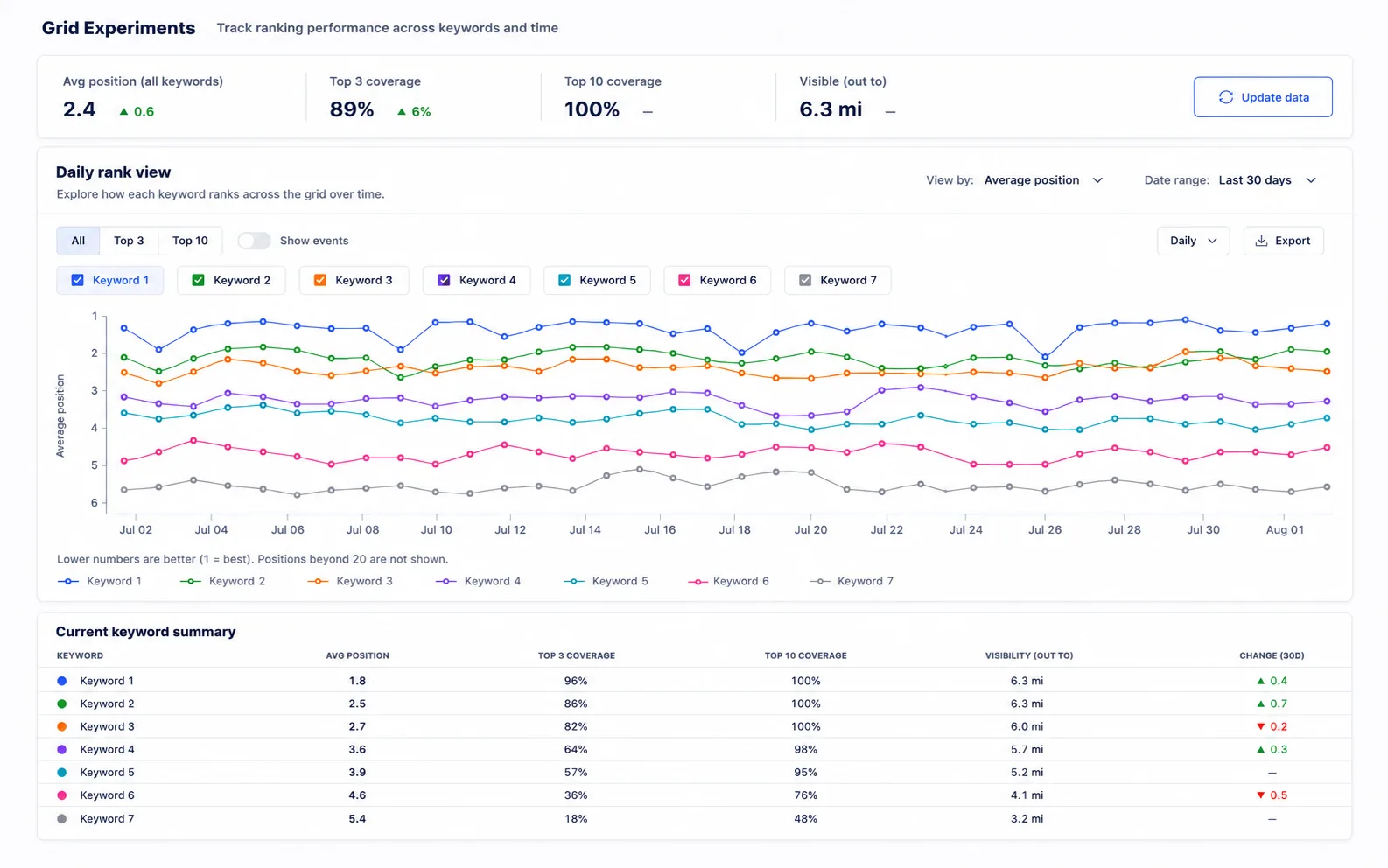Uncheck the Keyword 7 checkbox
The width and height of the screenshot is (1388, 868).
(x=804, y=280)
